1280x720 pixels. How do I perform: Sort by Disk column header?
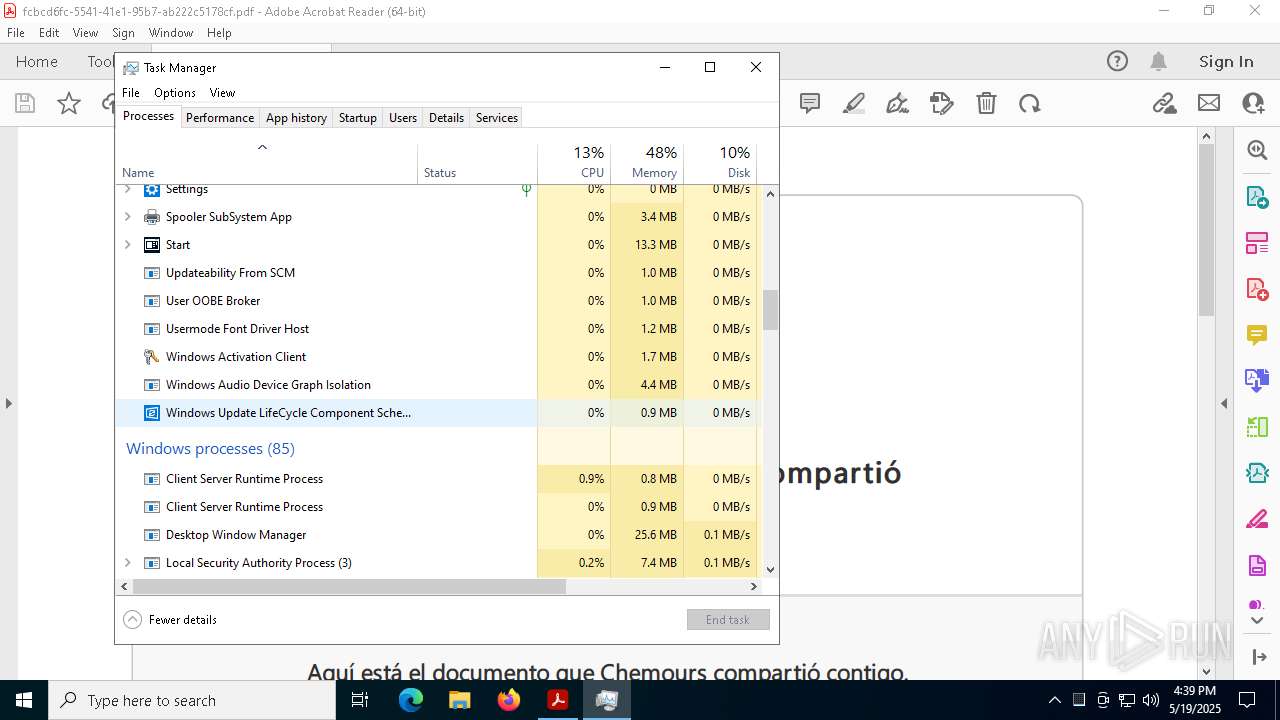[x=720, y=163]
